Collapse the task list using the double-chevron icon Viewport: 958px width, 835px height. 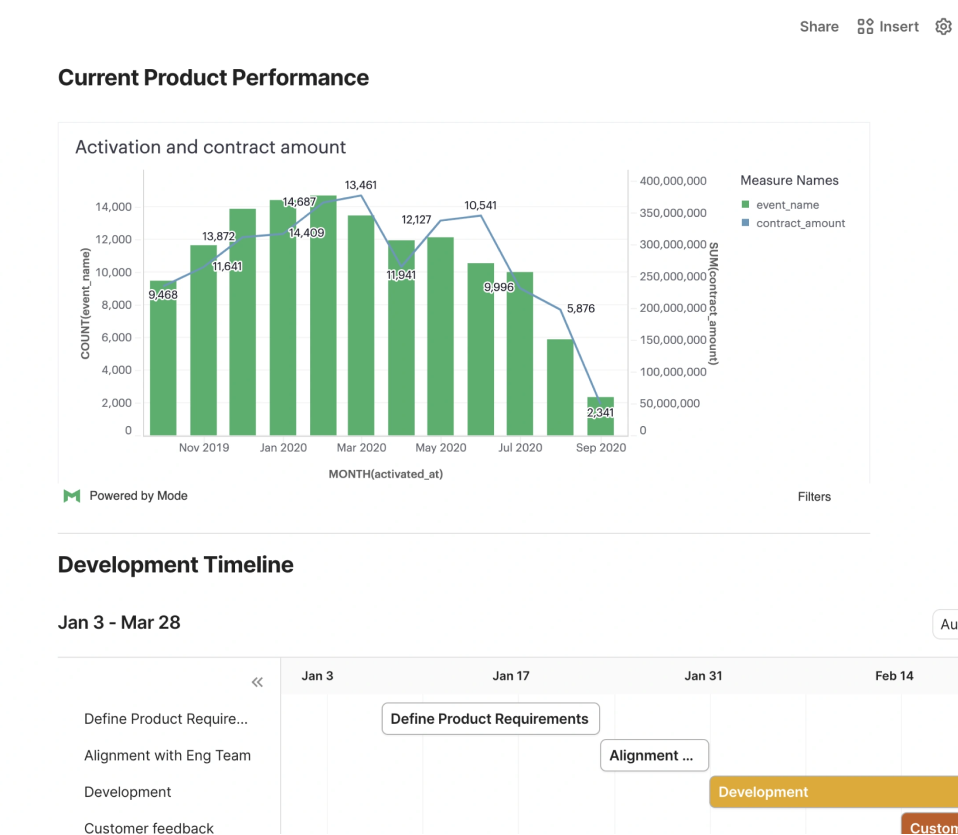tap(257, 681)
